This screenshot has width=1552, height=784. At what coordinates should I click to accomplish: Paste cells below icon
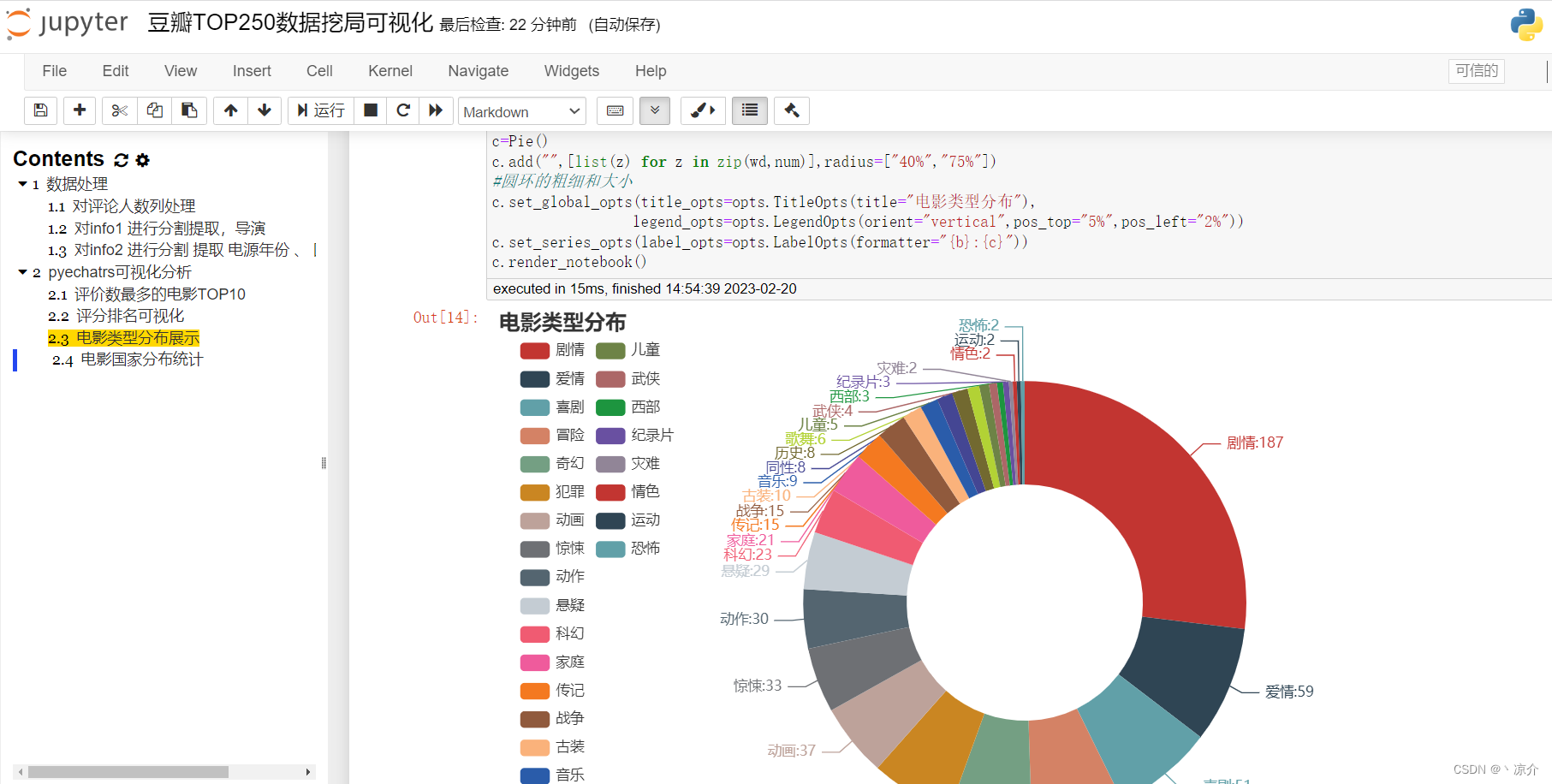coord(189,110)
